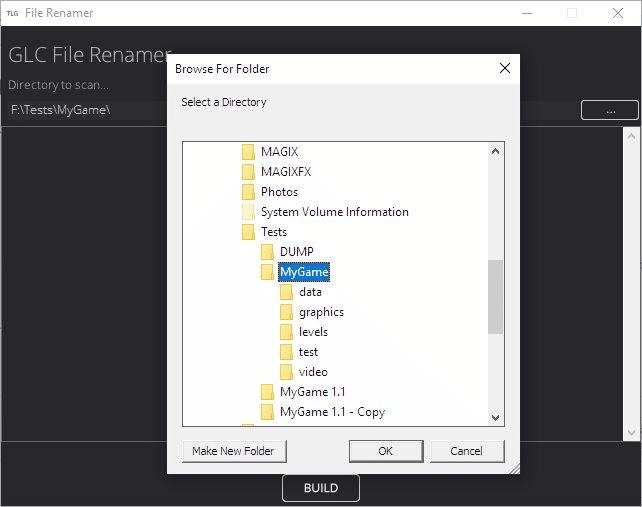642x507 pixels.
Task: Click the MyGame 1.1 folder icon
Action: (267, 392)
